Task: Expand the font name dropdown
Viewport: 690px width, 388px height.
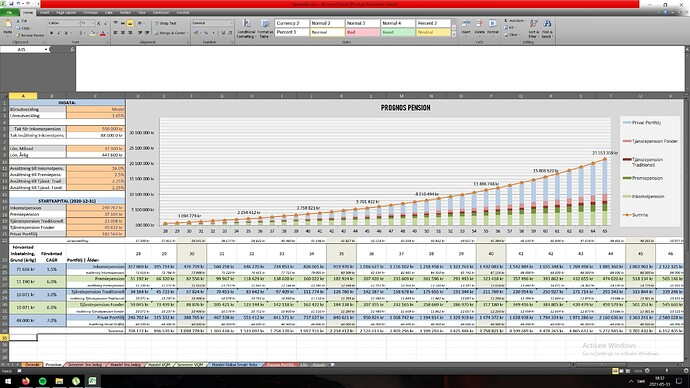Action: (x=78, y=23)
